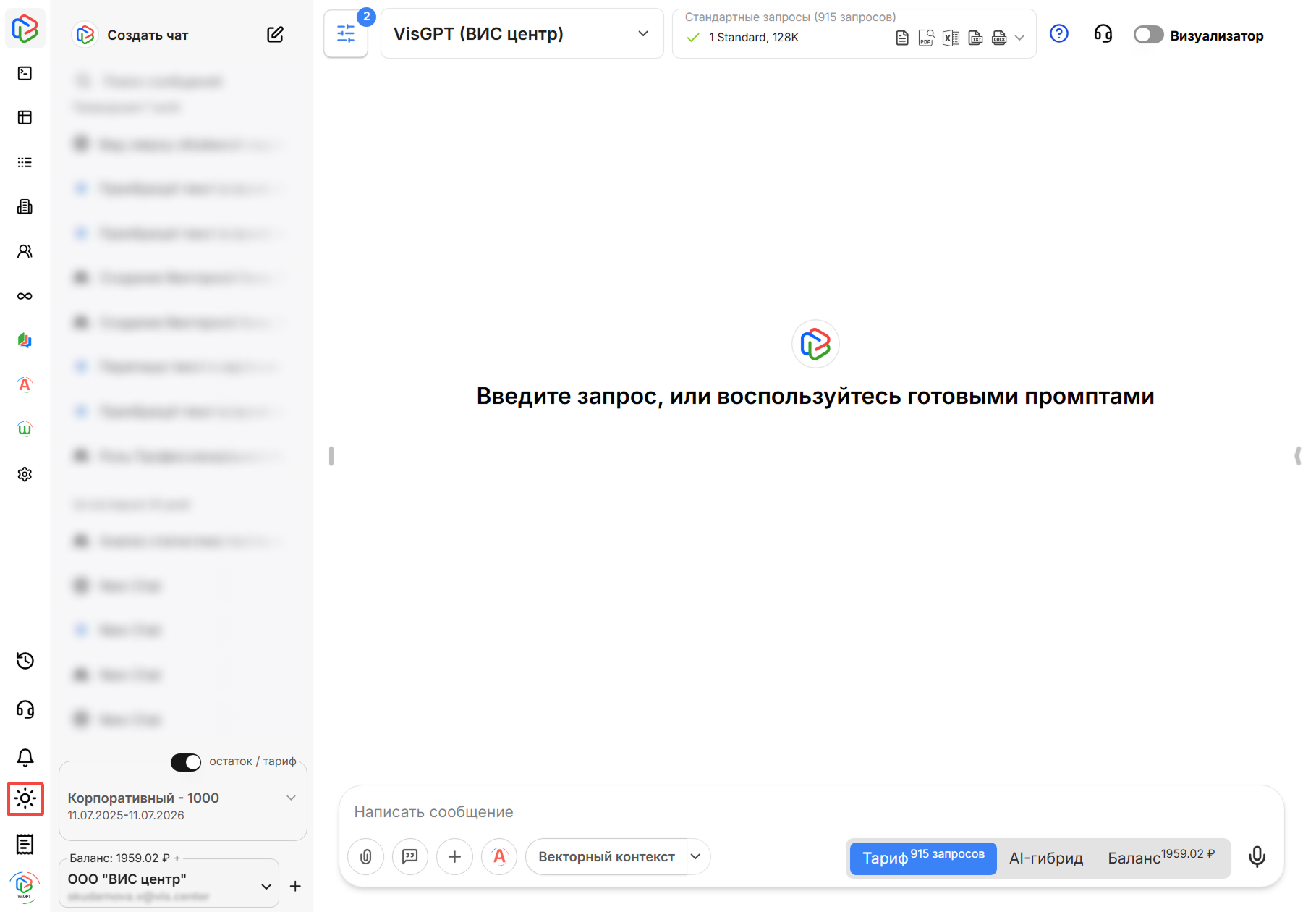Choose the TXT file icon
Image resolution: width=1316 pixels, height=912 pixels.
point(975,38)
